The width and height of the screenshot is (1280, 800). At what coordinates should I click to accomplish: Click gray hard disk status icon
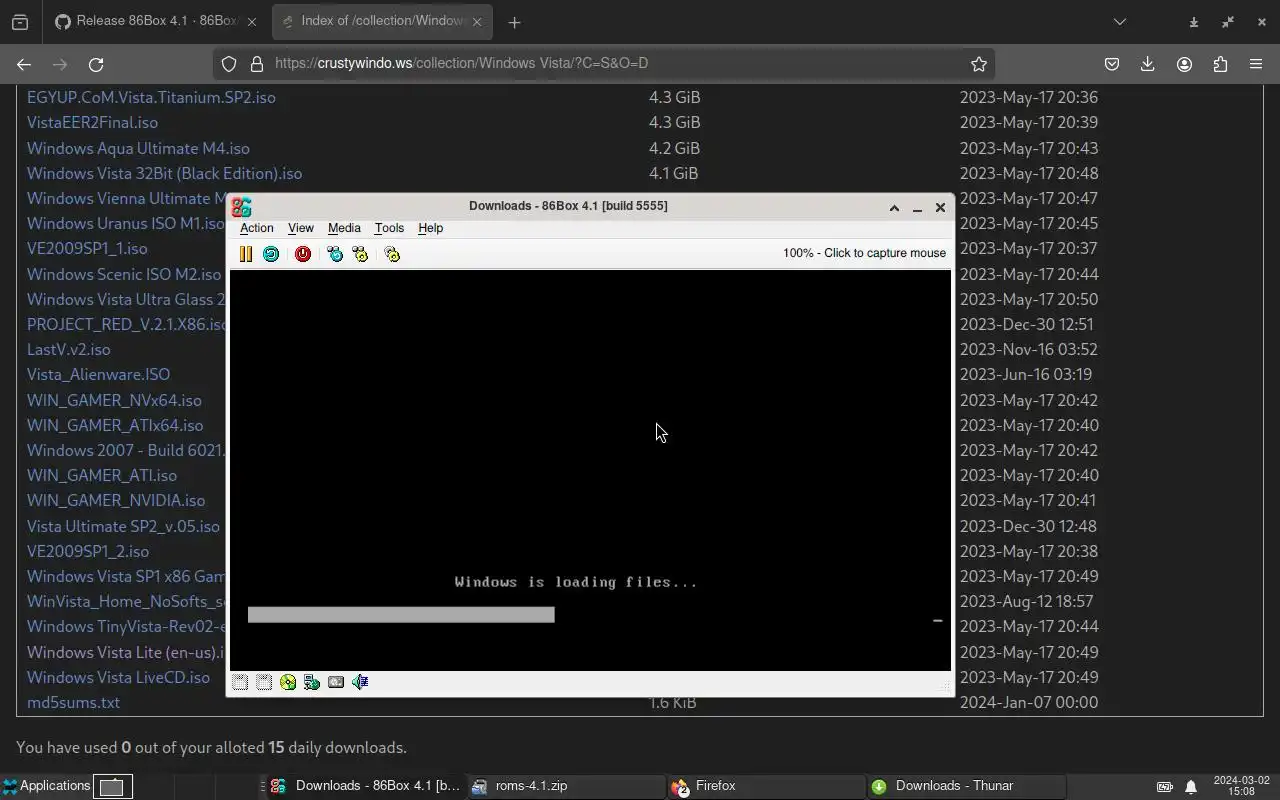click(336, 682)
